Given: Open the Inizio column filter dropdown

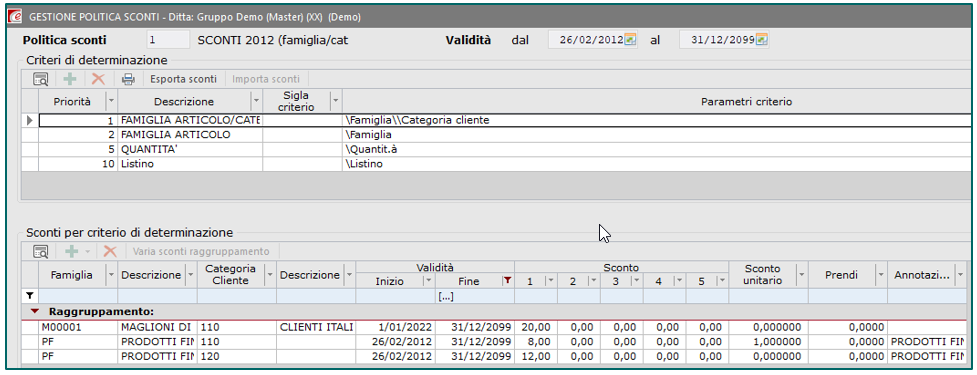Looking at the screenshot, I should pyautogui.click(x=428, y=282).
